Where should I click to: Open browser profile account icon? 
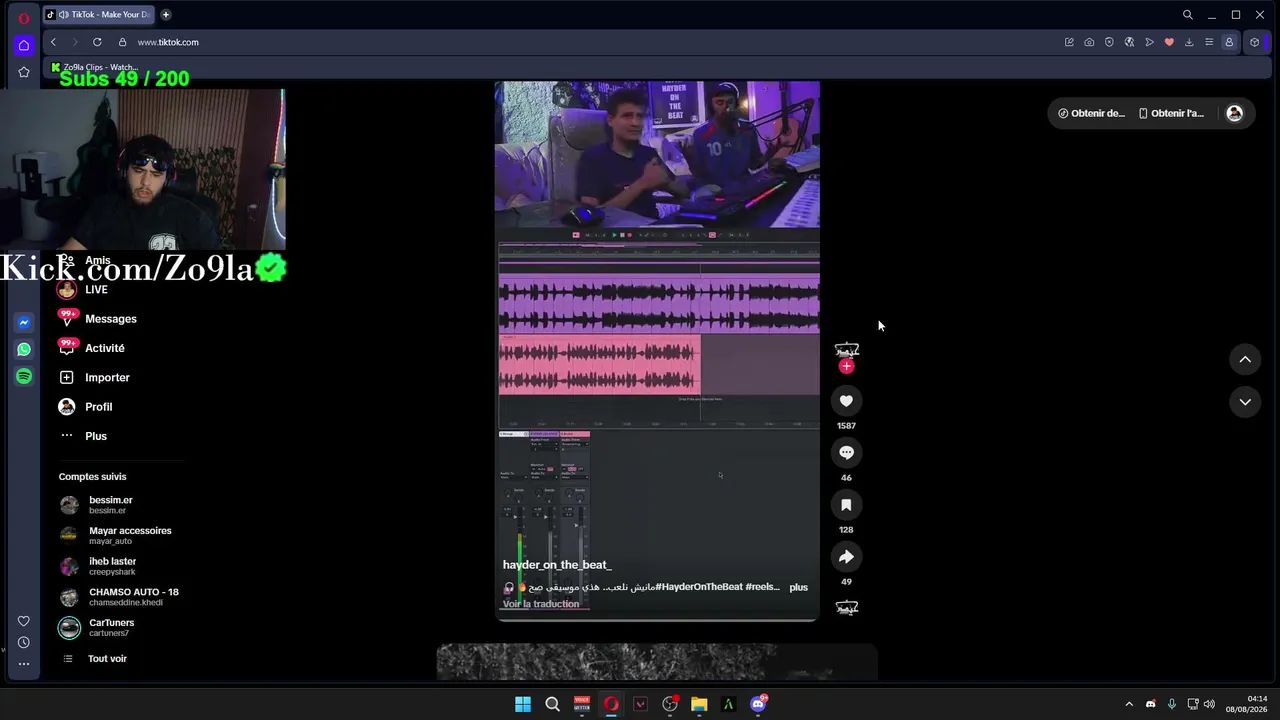1229,42
